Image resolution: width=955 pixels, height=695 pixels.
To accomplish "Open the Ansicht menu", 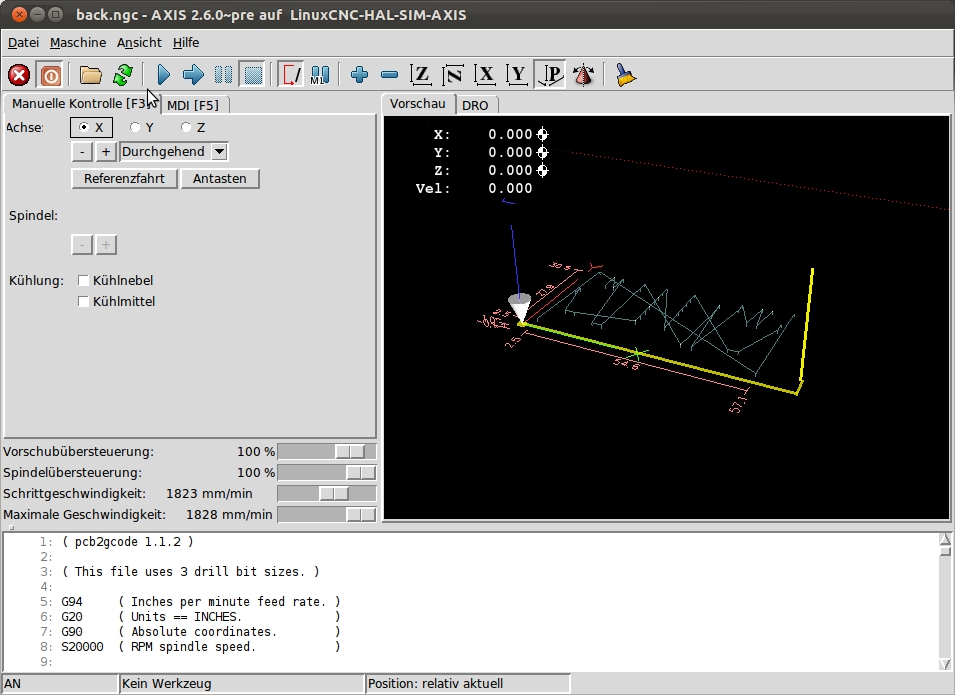I will coord(139,42).
